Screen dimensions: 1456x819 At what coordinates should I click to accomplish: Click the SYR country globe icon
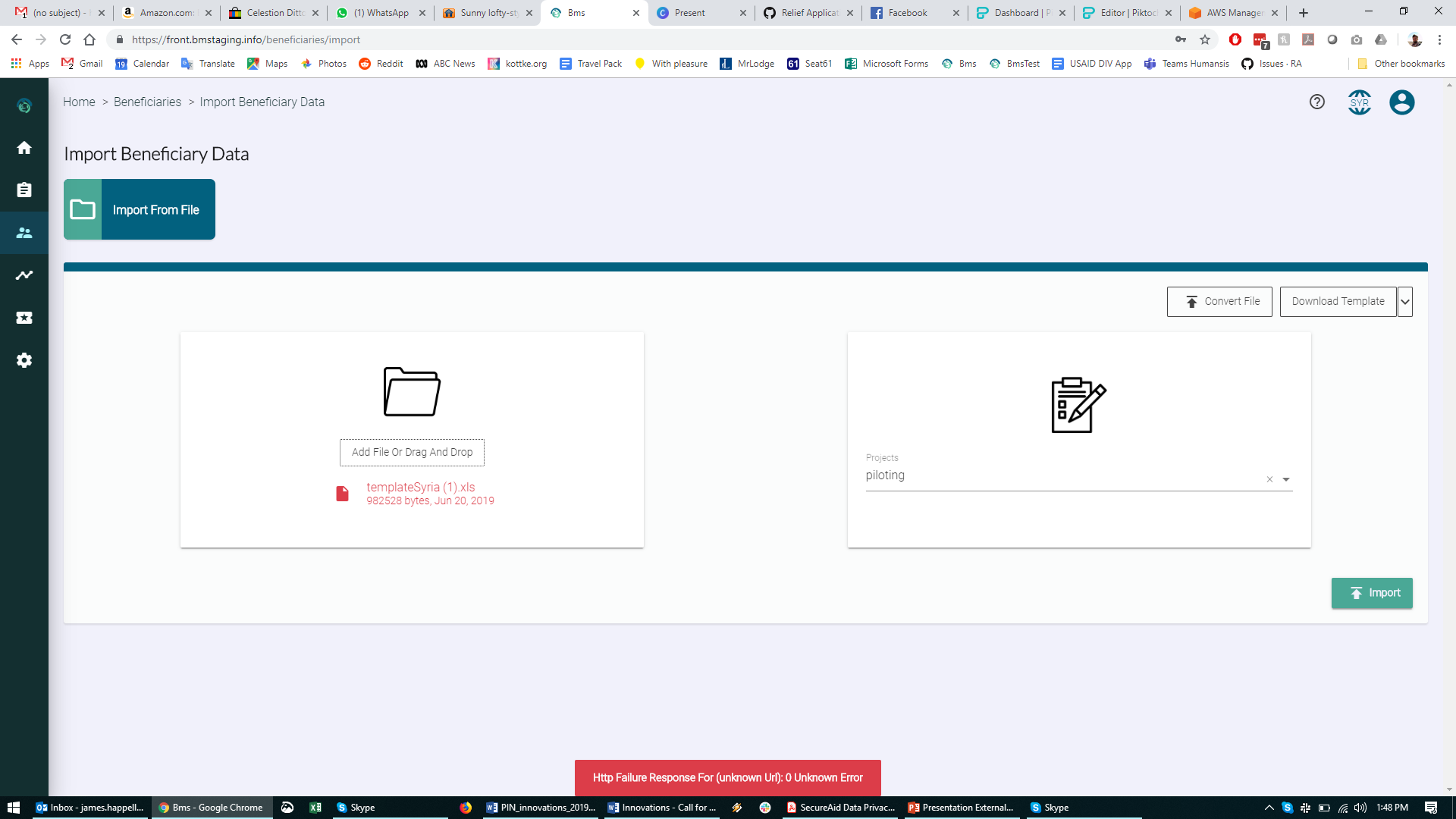coord(1359,102)
